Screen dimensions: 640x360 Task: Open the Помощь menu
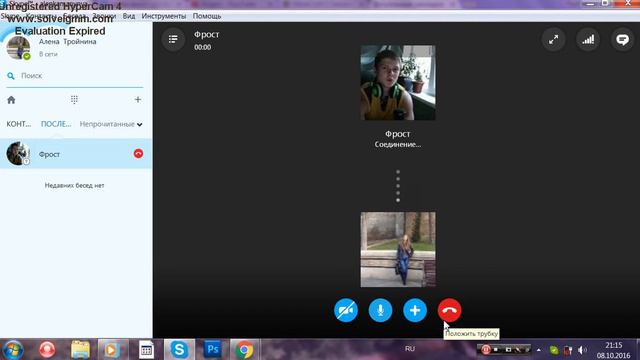[207, 16]
